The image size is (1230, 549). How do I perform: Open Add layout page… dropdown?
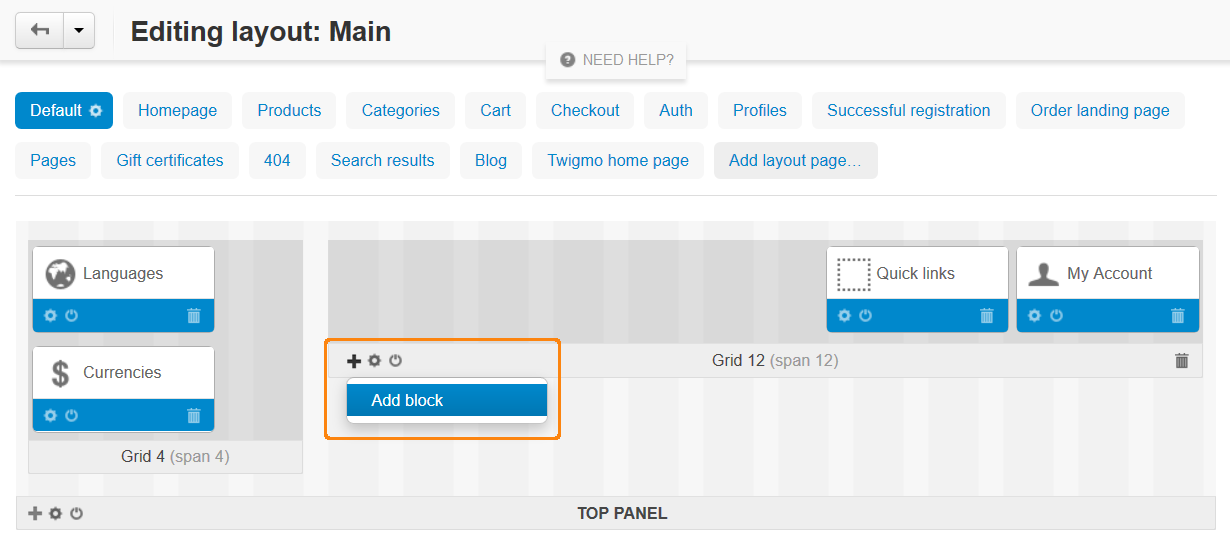[x=795, y=160]
